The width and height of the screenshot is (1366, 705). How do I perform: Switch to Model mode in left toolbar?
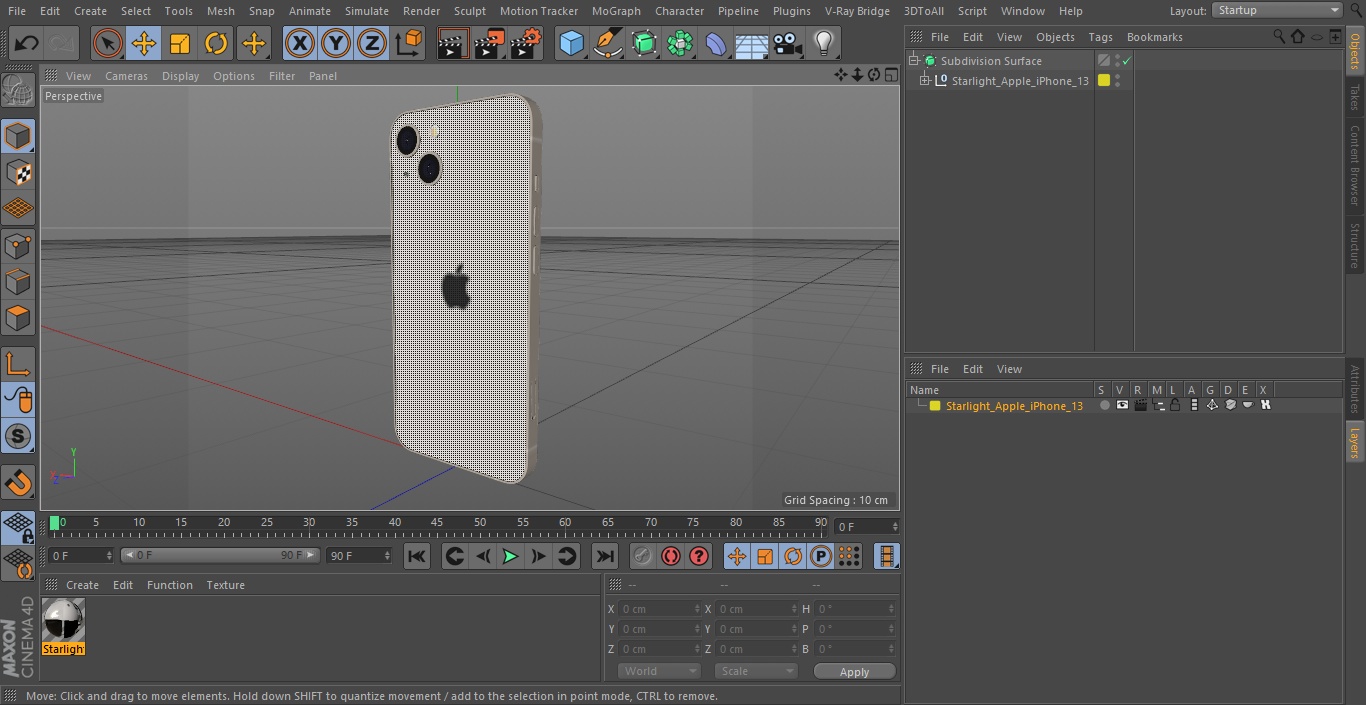click(x=18, y=136)
